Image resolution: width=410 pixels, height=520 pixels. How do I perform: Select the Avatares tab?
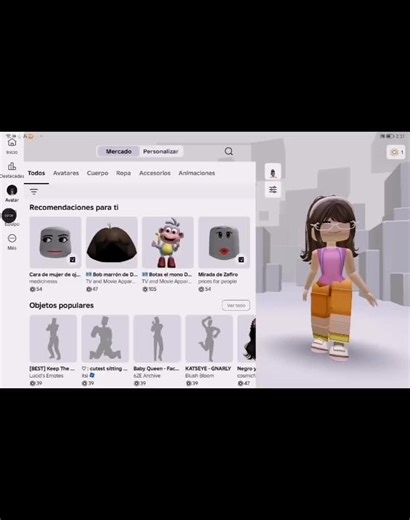66,173
